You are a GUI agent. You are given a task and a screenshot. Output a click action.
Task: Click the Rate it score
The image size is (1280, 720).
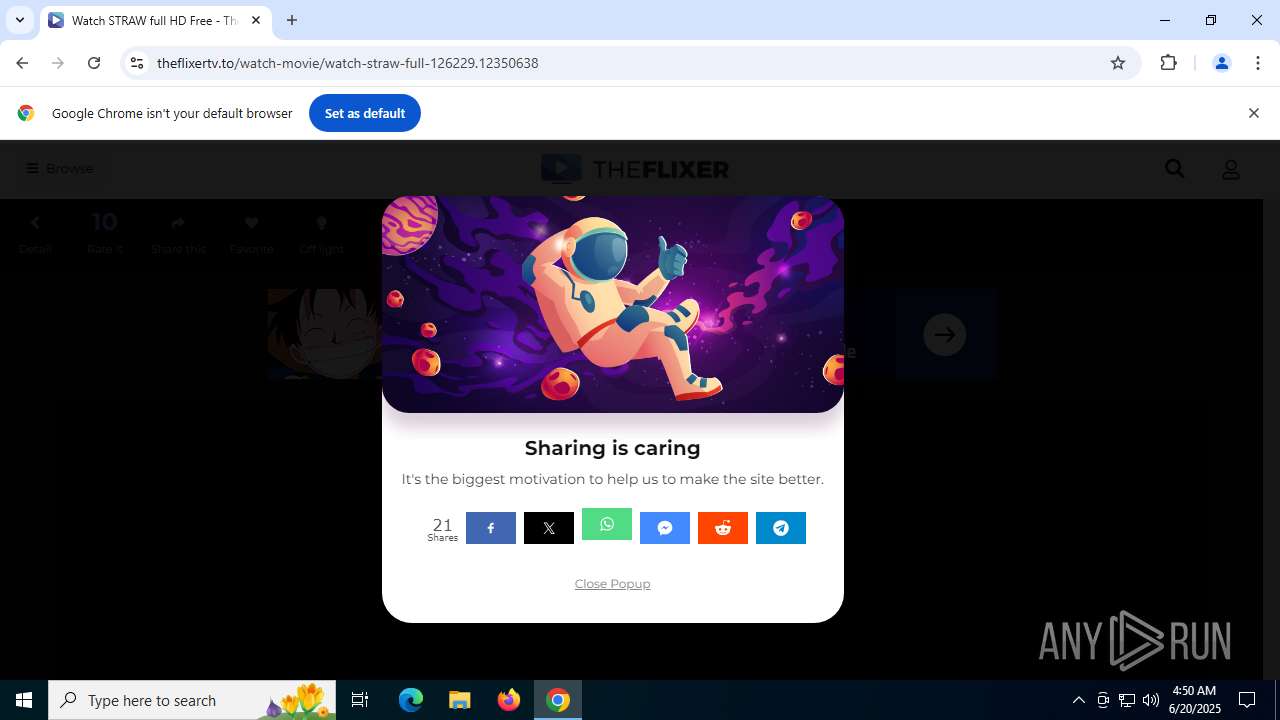pyautogui.click(x=105, y=235)
